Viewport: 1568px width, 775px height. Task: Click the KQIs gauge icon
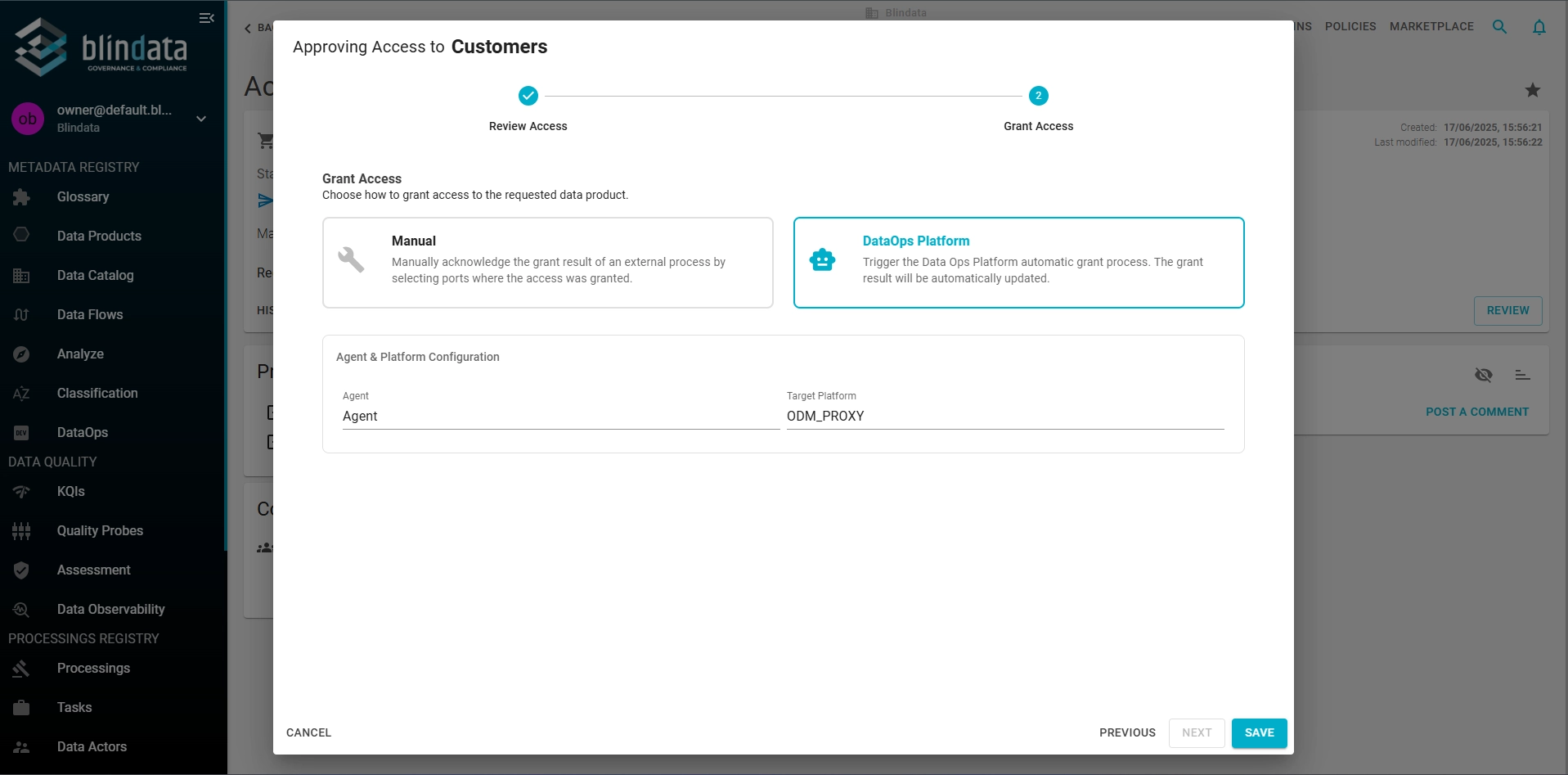point(21,492)
